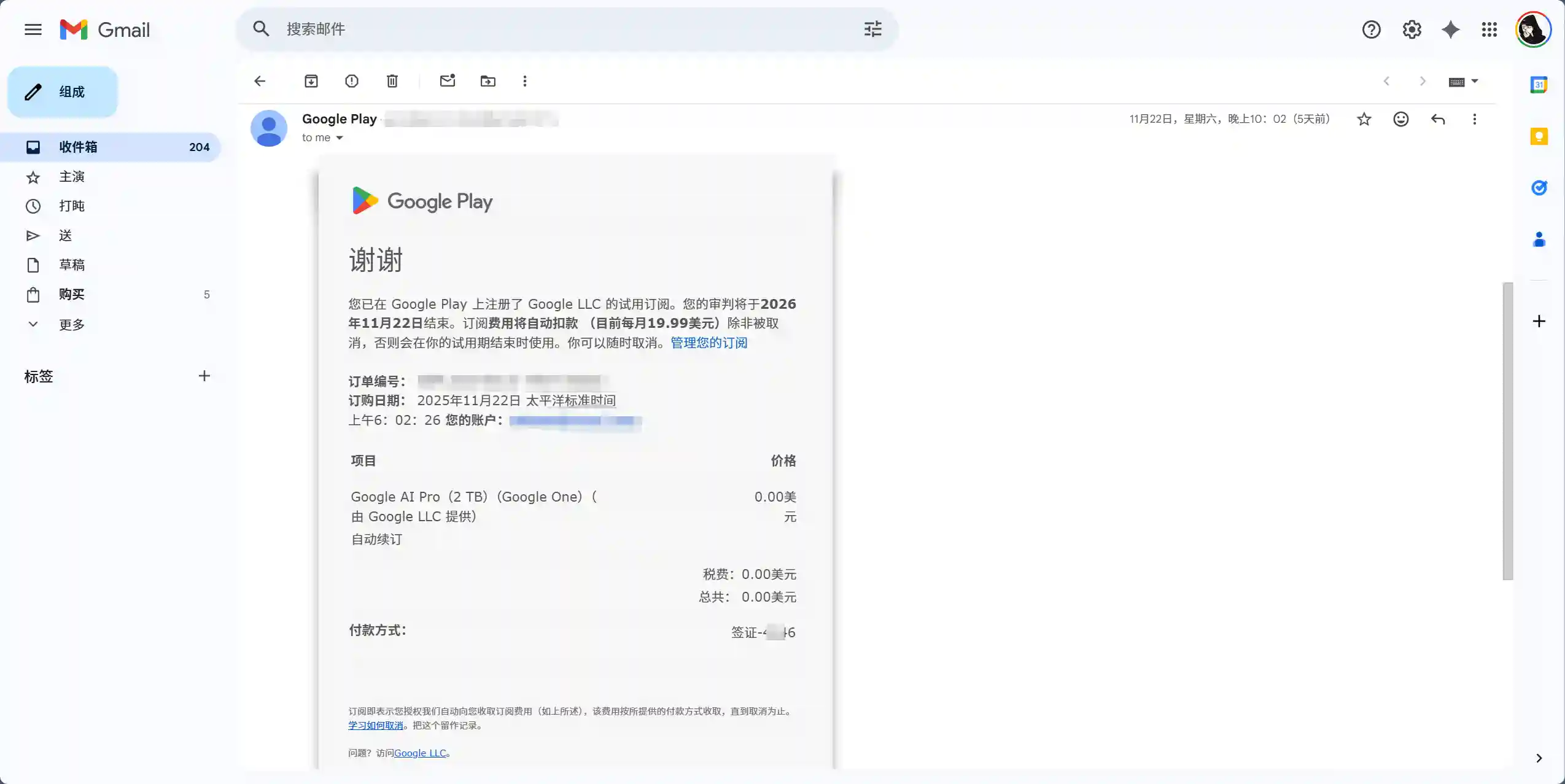Toggle the main menu hamburger button

pyautogui.click(x=33, y=29)
